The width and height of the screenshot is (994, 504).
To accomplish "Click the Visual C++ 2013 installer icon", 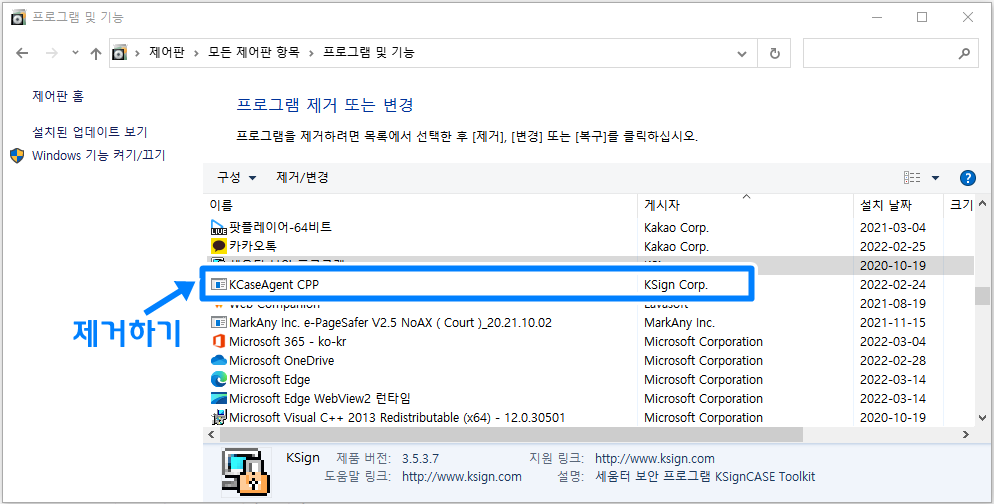I will pos(219,417).
